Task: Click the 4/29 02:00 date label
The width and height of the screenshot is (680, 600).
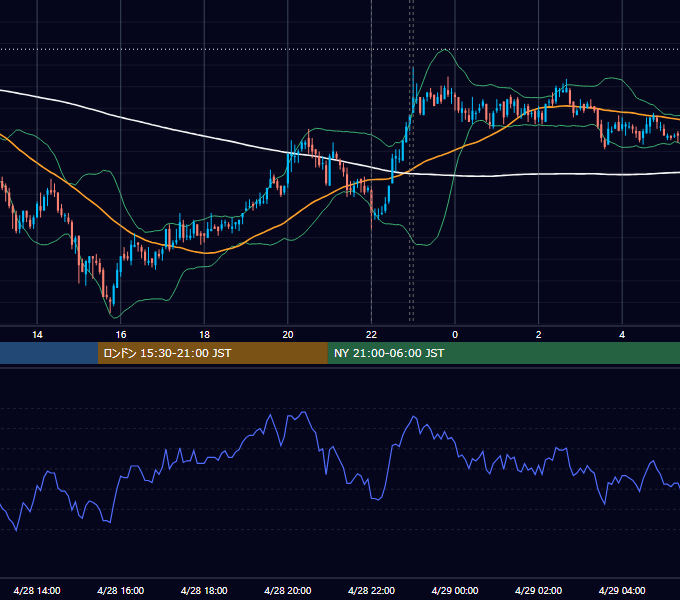Action: 538,590
